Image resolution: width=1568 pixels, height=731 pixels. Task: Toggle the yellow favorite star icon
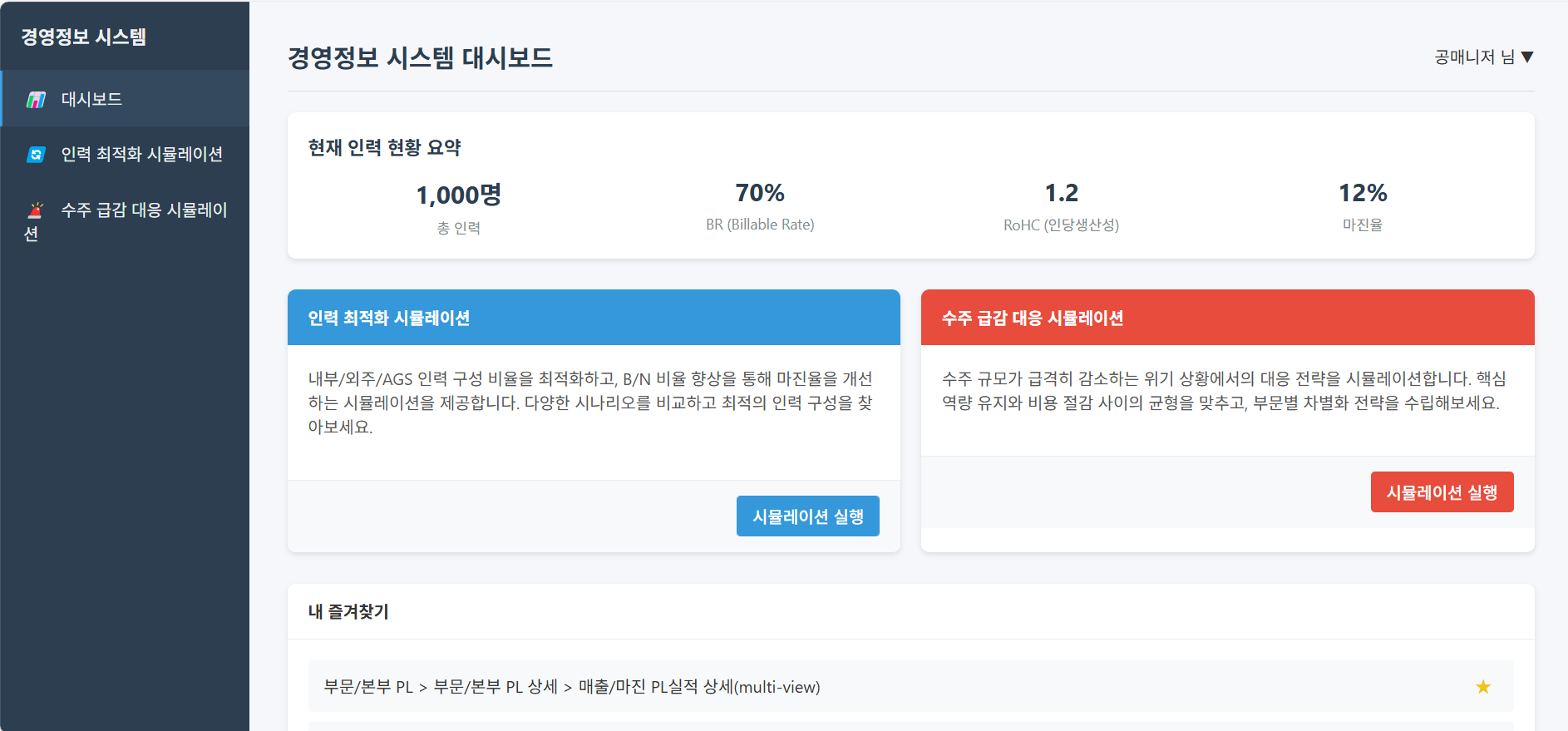(1483, 687)
